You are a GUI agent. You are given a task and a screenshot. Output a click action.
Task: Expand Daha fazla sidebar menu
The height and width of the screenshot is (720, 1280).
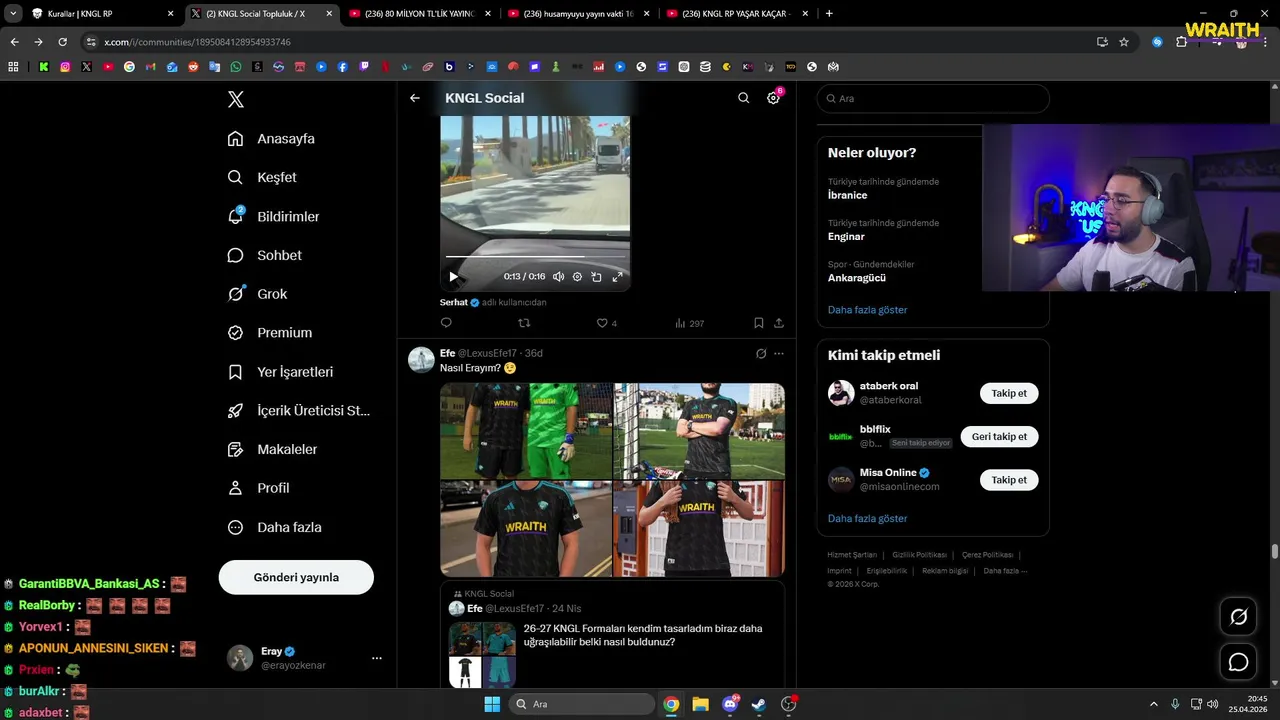(274, 527)
